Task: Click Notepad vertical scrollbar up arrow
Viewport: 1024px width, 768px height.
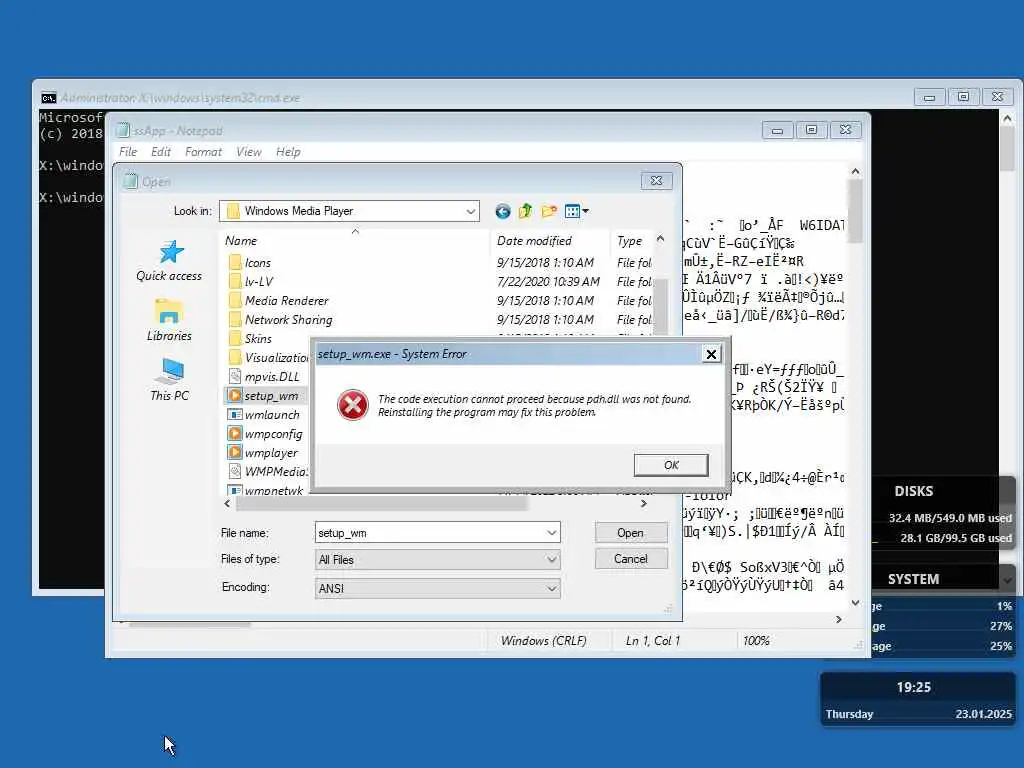Action: [856, 171]
